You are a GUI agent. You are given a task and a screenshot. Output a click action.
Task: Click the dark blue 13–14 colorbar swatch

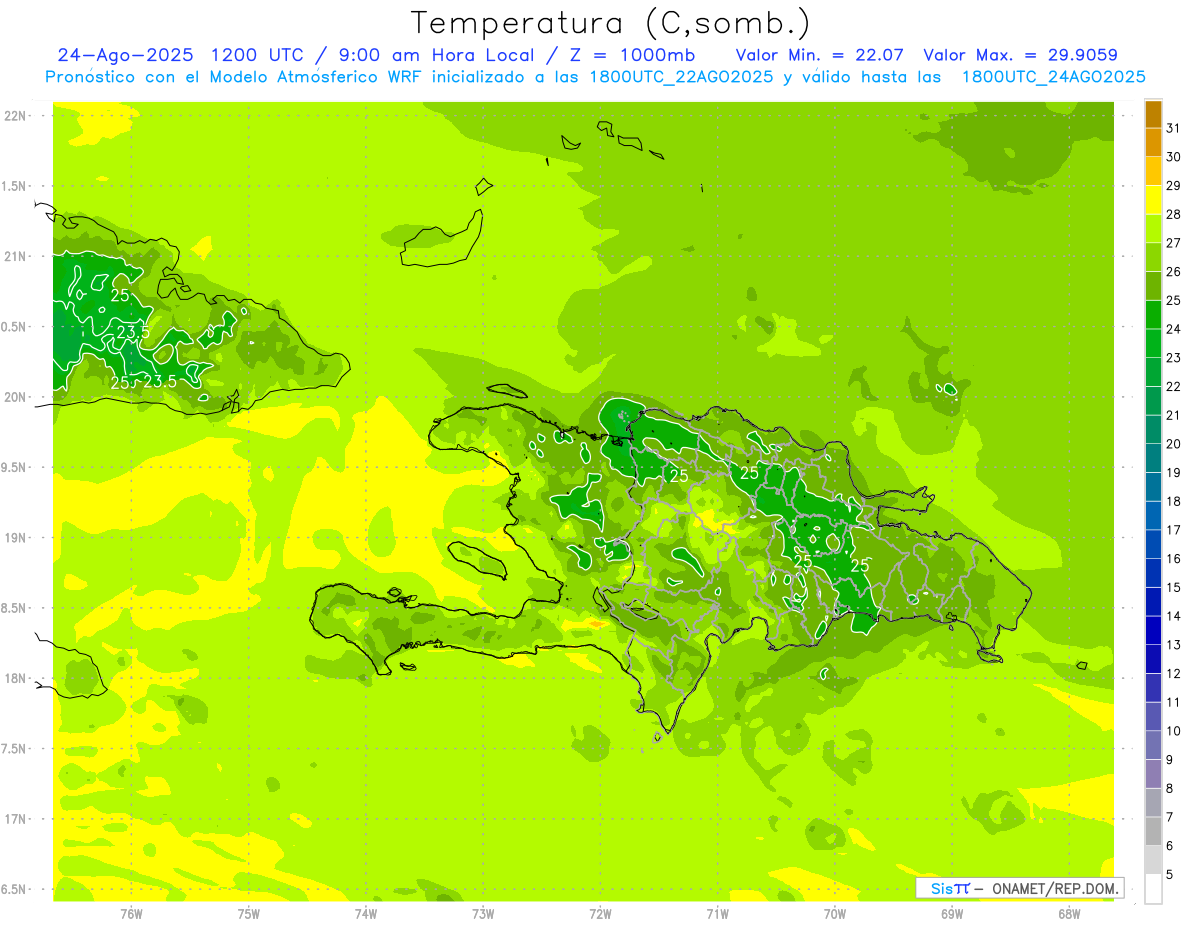(1153, 630)
